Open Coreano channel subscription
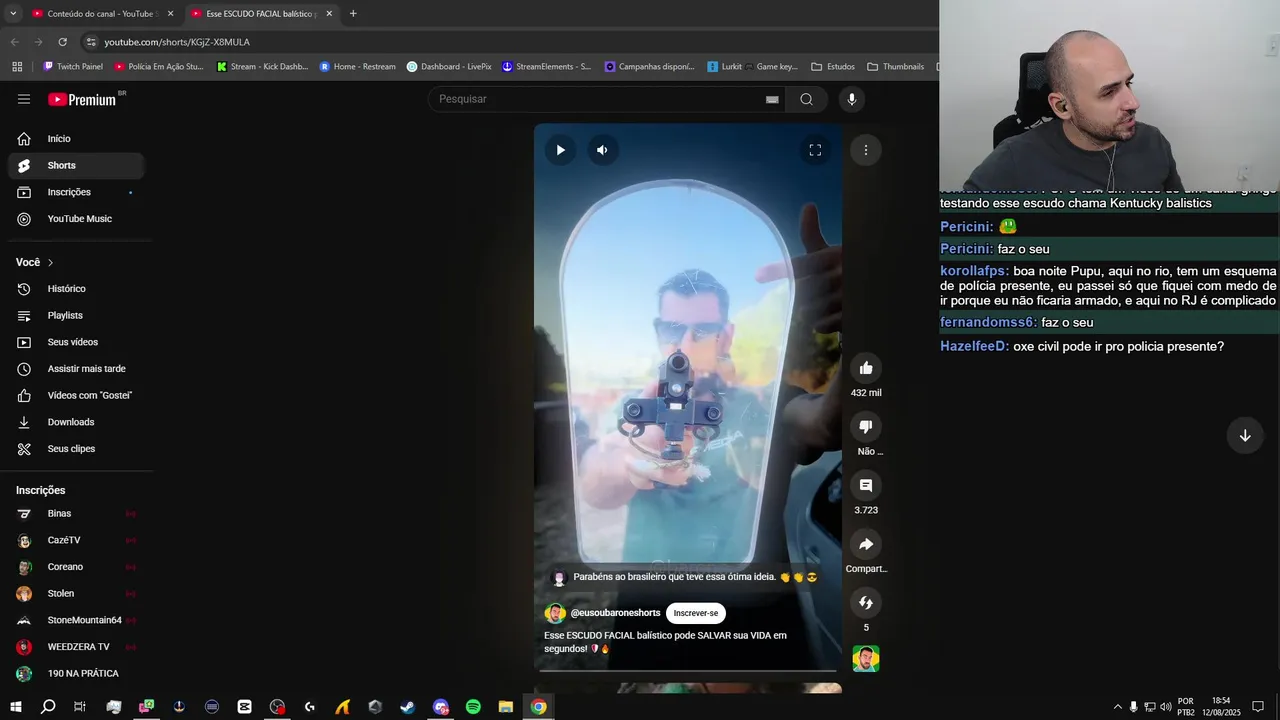 point(76,567)
